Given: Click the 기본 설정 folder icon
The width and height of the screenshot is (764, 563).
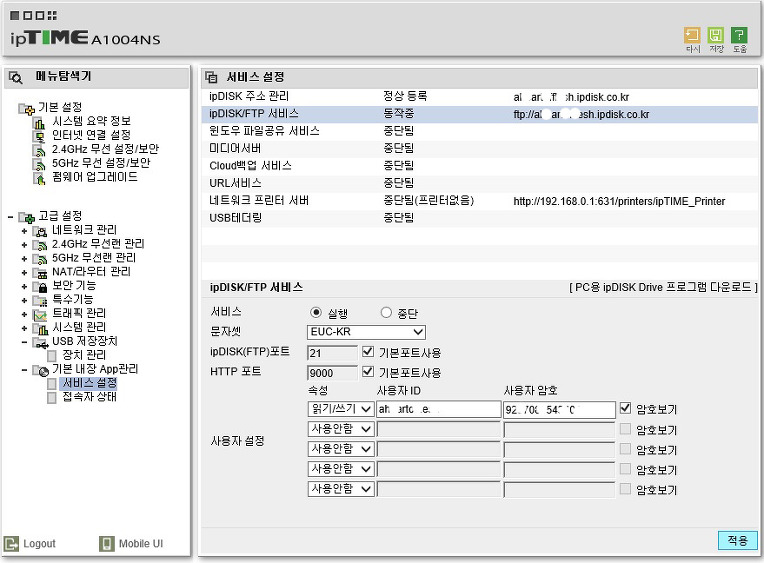Looking at the screenshot, I should [26, 108].
